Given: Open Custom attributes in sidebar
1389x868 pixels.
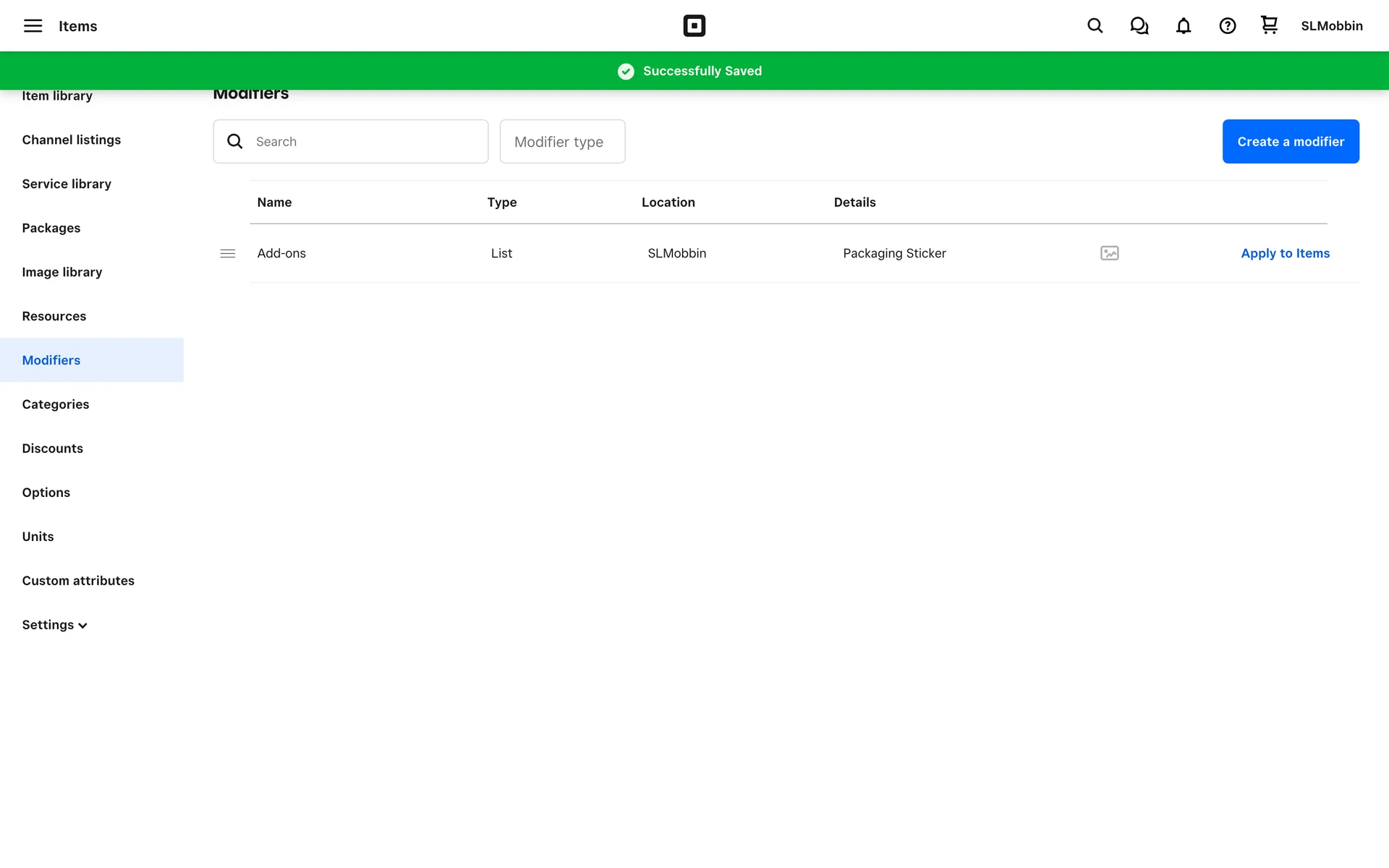Looking at the screenshot, I should pos(78,581).
